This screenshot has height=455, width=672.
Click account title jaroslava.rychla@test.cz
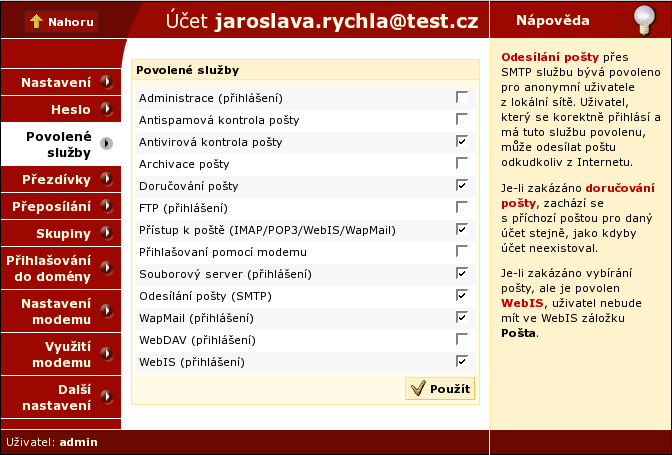(346, 21)
